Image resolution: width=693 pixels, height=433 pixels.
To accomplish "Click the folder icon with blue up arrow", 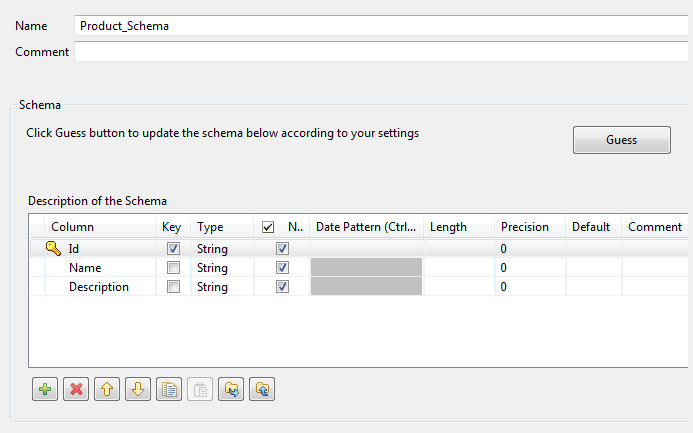I will pyautogui.click(x=262, y=390).
